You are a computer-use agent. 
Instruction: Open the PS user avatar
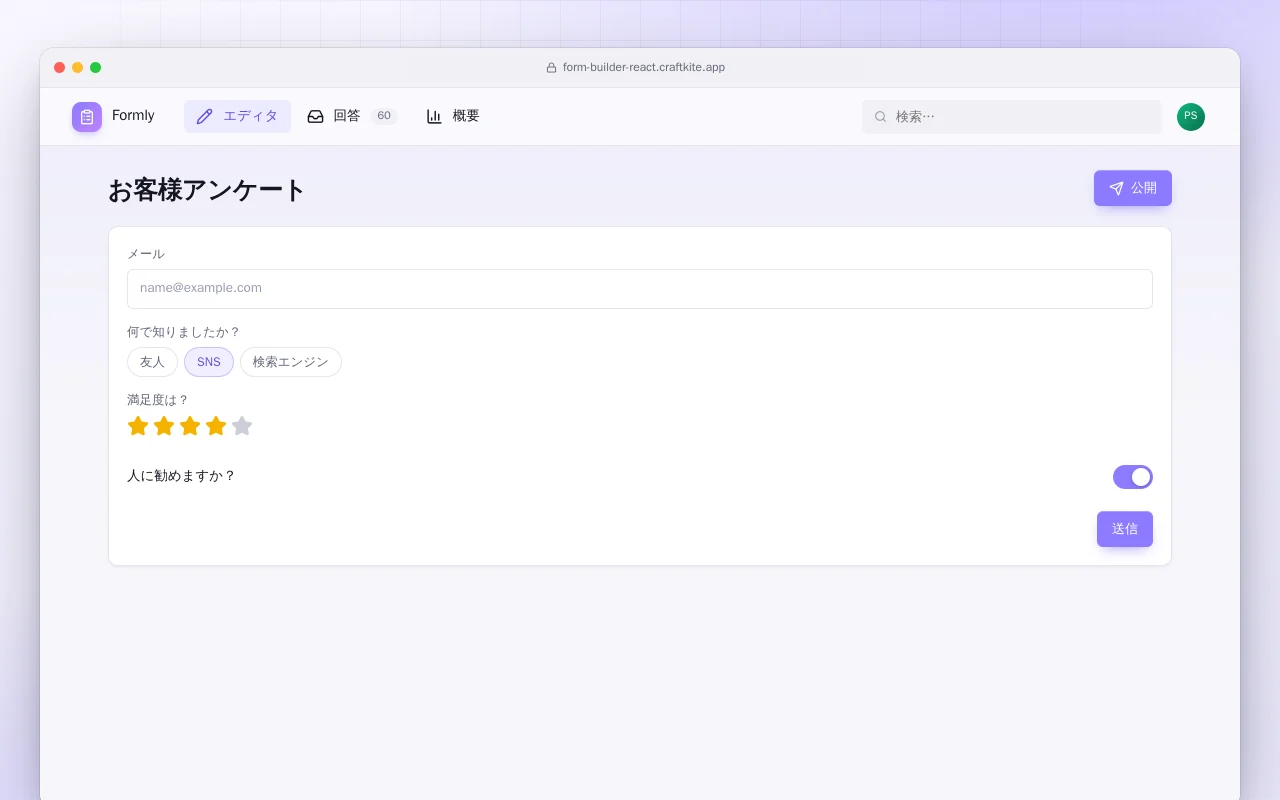[x=1191, y=117]
